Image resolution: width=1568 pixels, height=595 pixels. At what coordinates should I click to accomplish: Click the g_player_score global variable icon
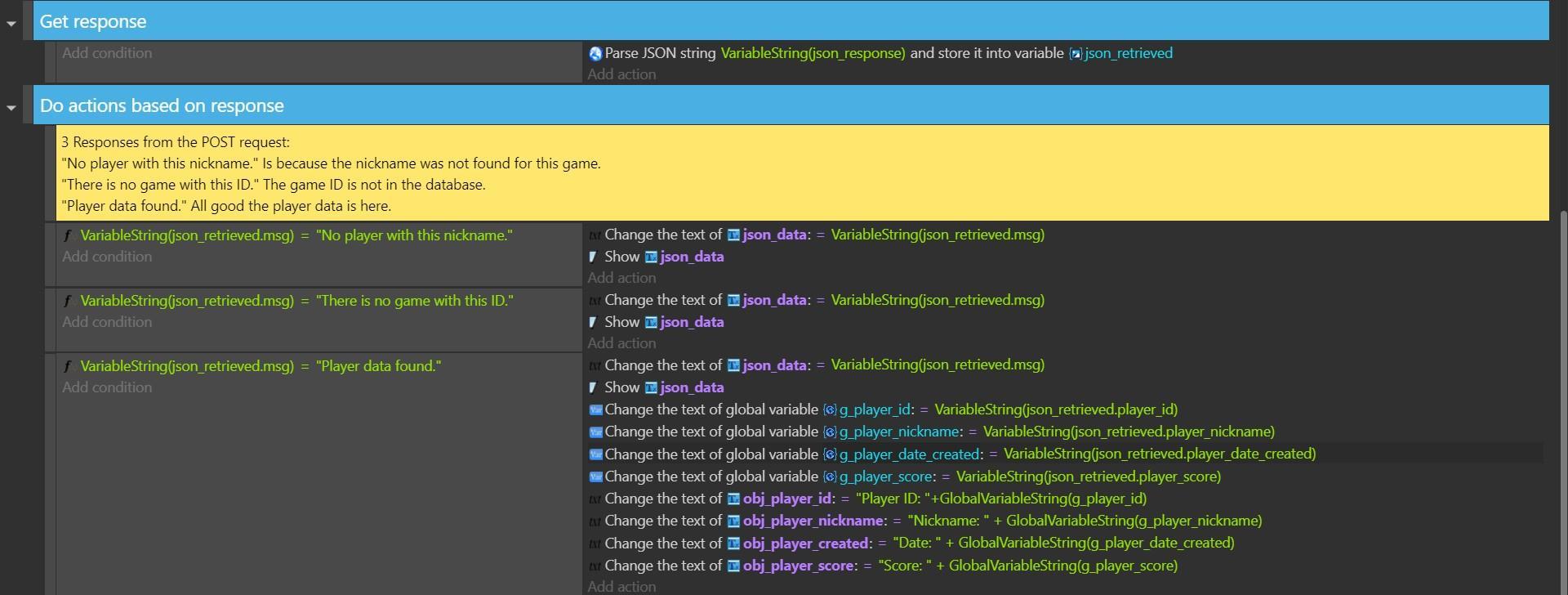(830, 477)
